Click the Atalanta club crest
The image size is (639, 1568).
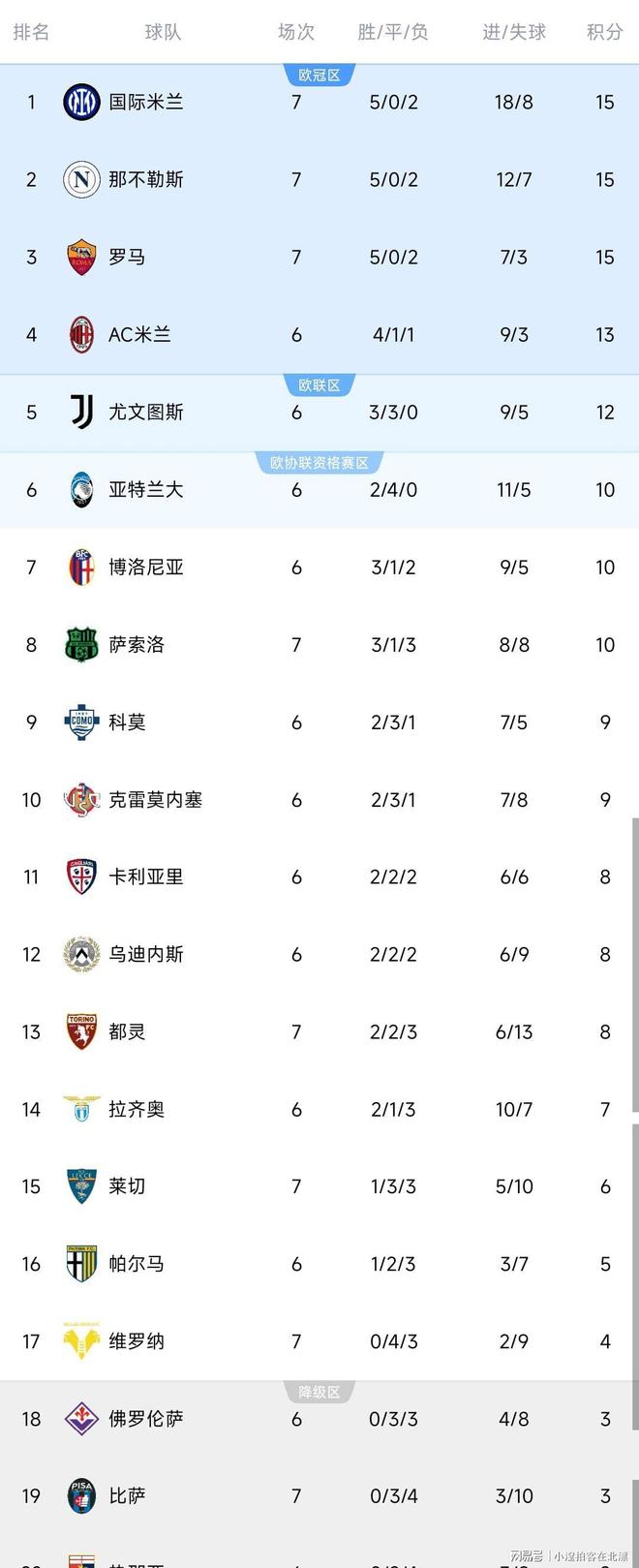(81, 489)
